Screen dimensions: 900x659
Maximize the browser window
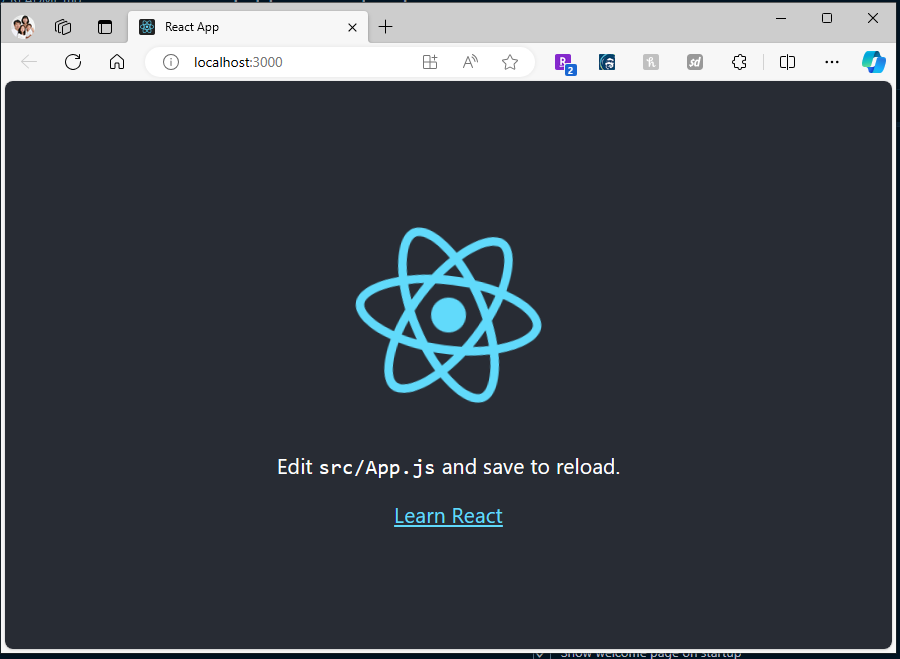[827, 18]
